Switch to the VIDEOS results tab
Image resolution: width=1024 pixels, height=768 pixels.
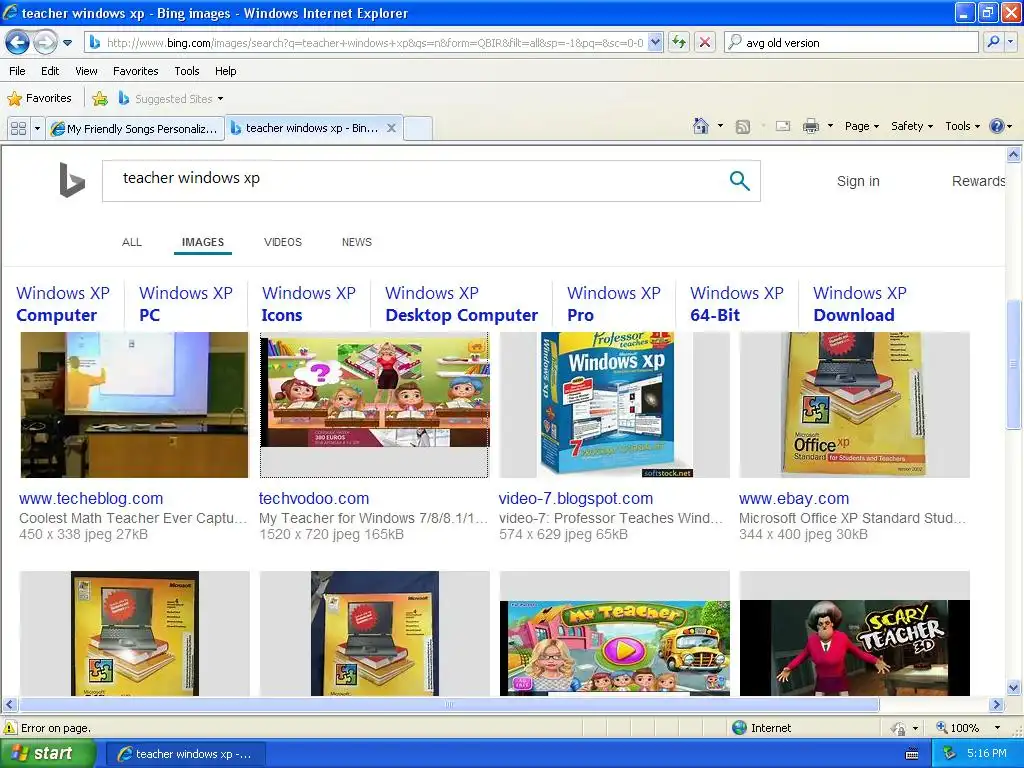pos(283,242)
